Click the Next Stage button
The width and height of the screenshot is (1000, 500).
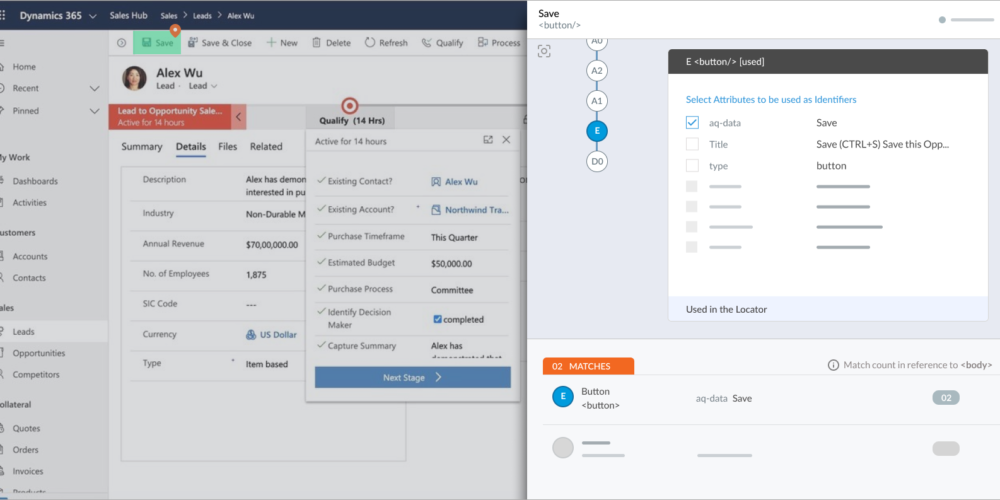(412, 377)
